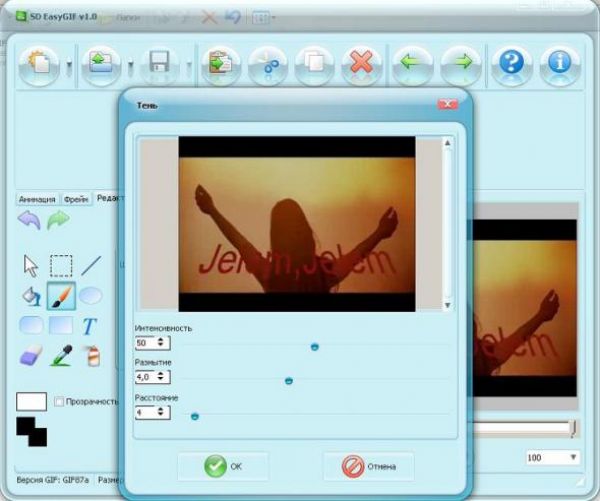Enable the Прозрачность checkbox
The image size is (600, 501).
tap(59, 401)
